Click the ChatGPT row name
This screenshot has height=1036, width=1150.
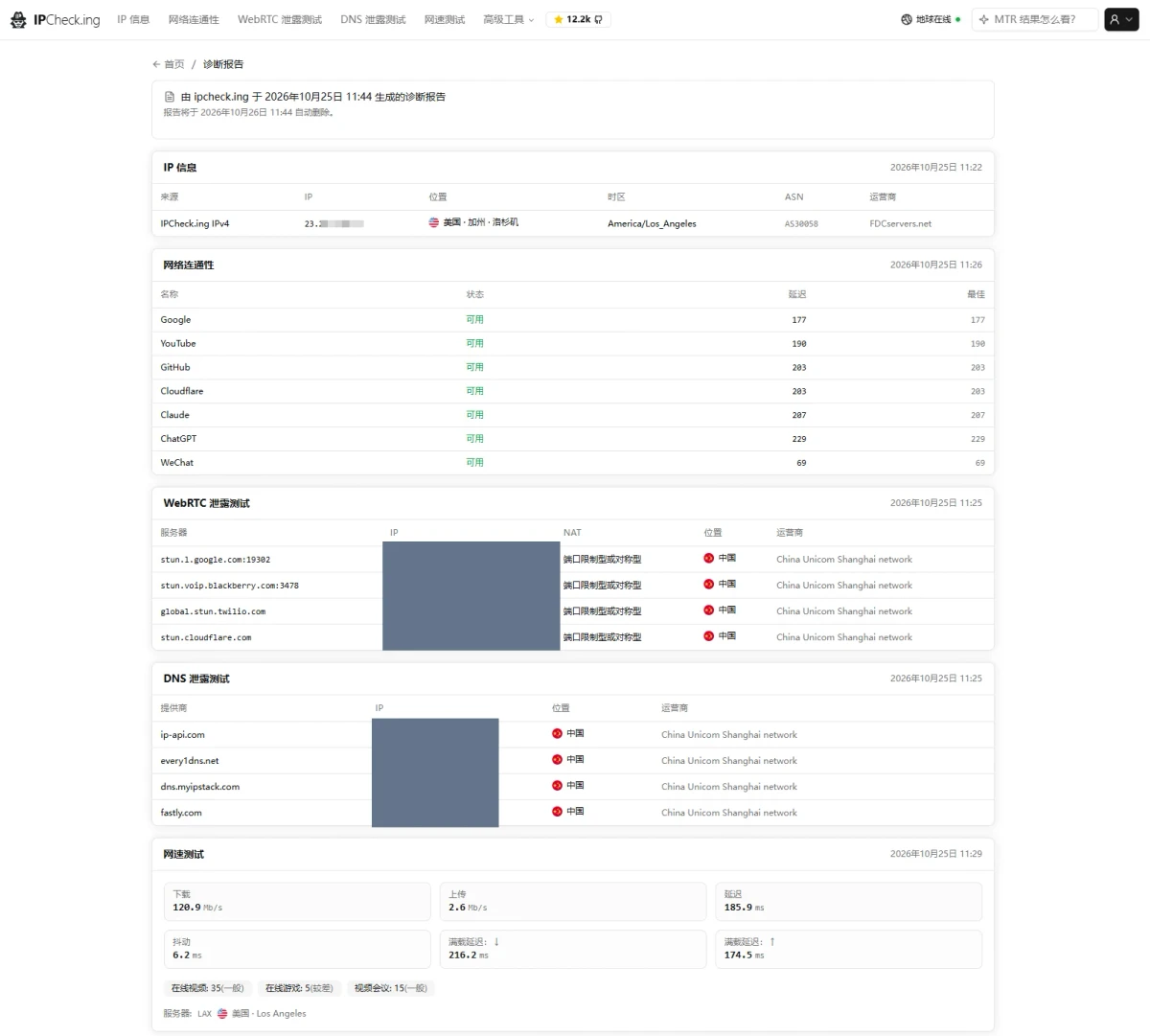pyautogui.click(x=178, y=439)
